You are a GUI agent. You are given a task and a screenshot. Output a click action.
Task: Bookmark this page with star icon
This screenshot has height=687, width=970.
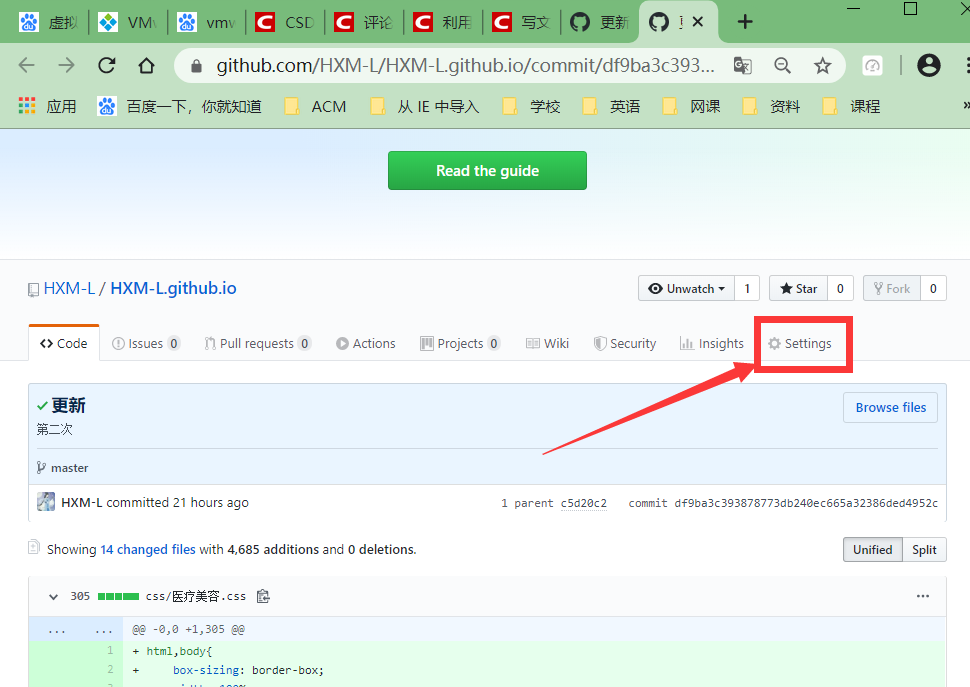pos(822,65)
